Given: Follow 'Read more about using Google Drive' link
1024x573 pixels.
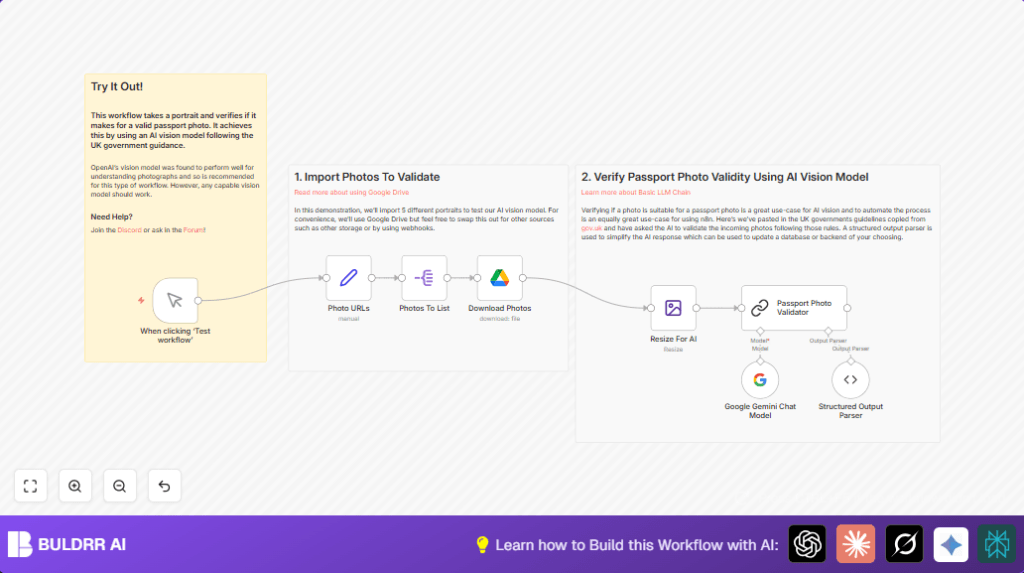Looking at the screenshot, I should pyautogui.click(x=351, y=192).
